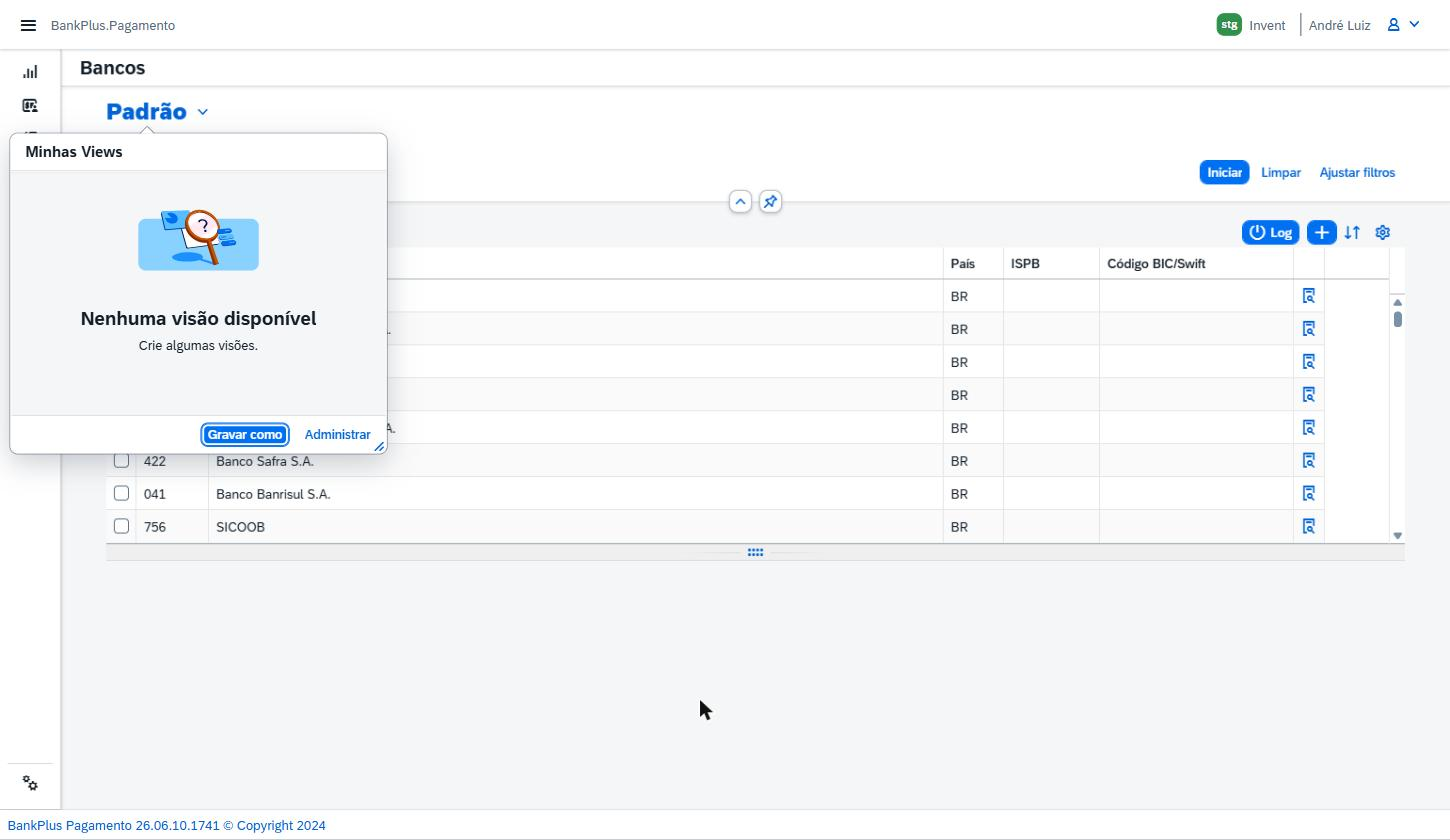1450x840 pixels.
Task: Open the bar chart sidebar icon
Action: click(30, 72)
